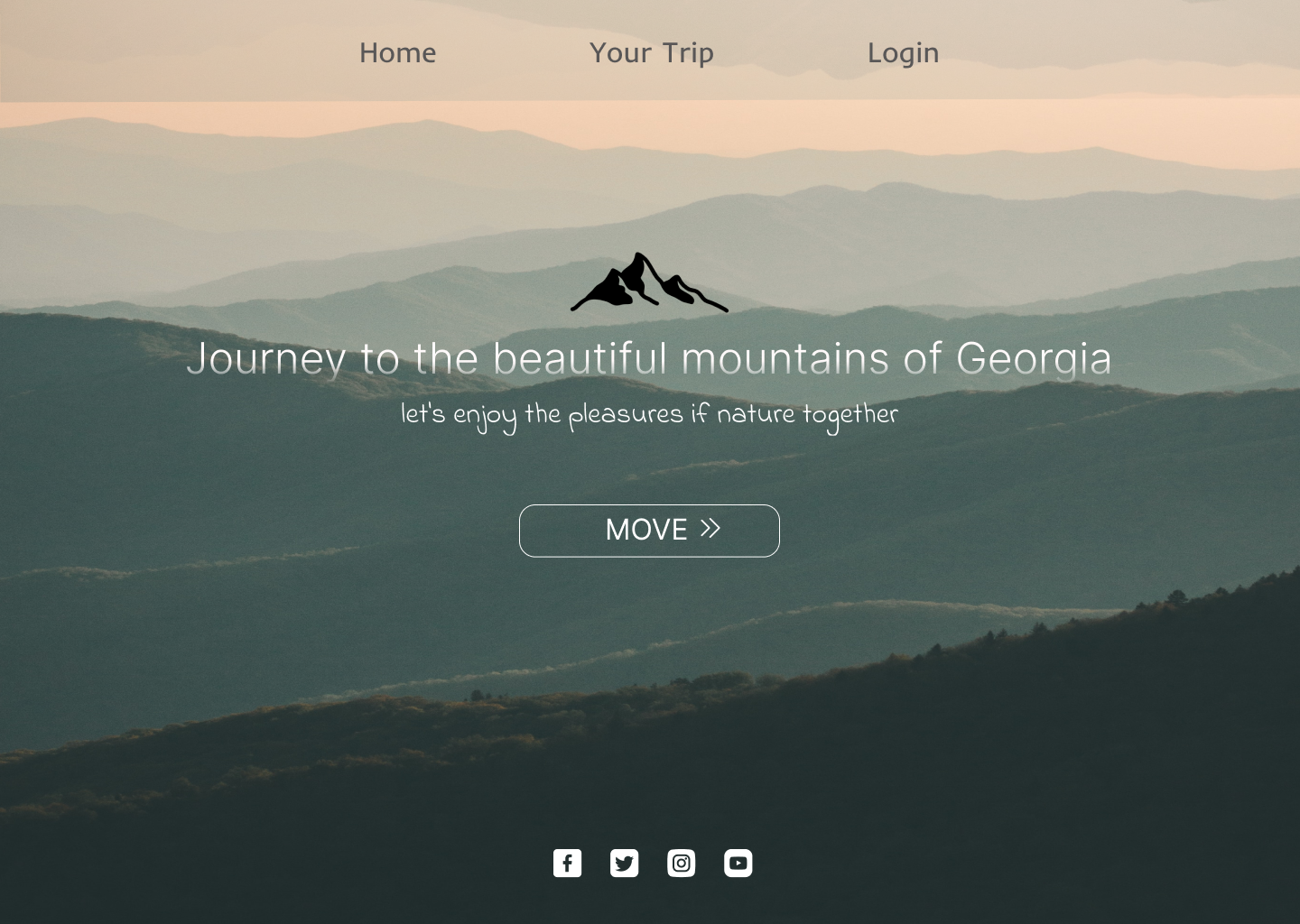Click the MOVE button

pos(649,531)
